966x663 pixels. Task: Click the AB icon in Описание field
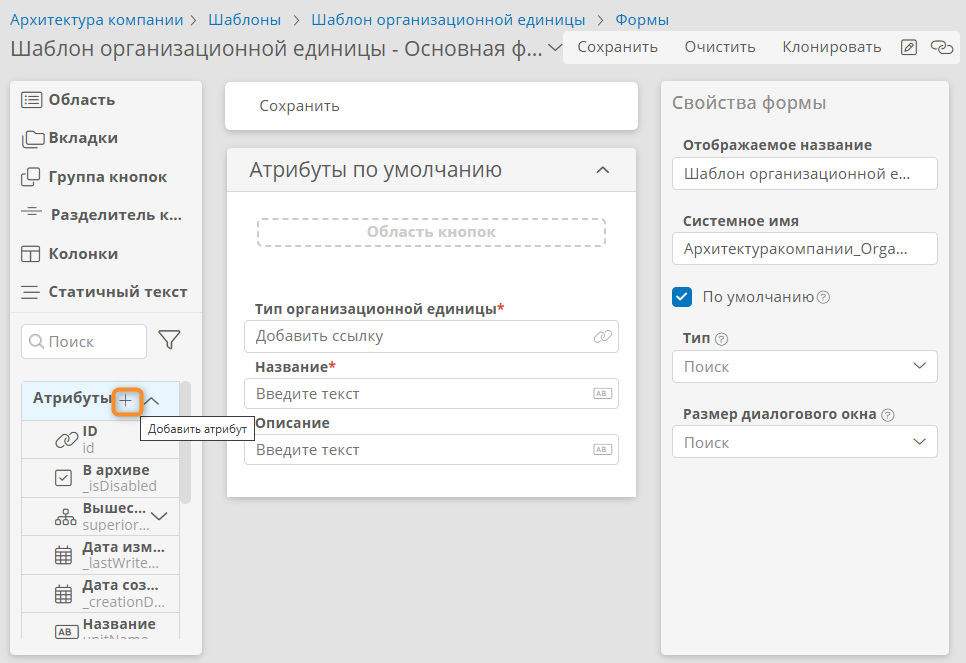pos(603,450)
